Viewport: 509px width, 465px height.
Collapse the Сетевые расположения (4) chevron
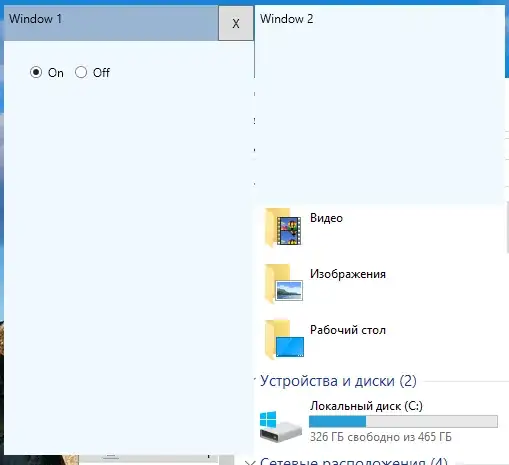click(x=250, y=462)
